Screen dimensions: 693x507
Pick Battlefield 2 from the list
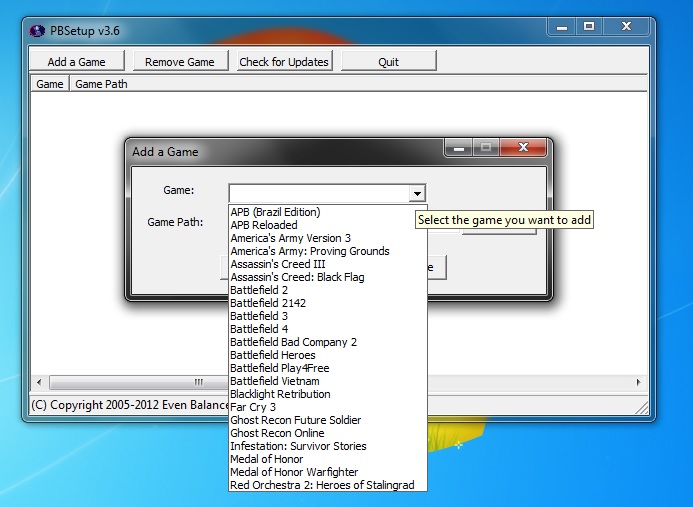pyautogui.click(x=327, y=290)
